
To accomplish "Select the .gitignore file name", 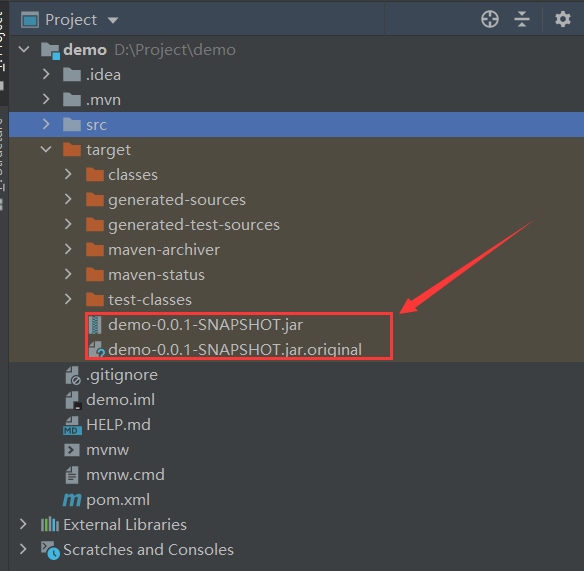I will coord(122,375).
